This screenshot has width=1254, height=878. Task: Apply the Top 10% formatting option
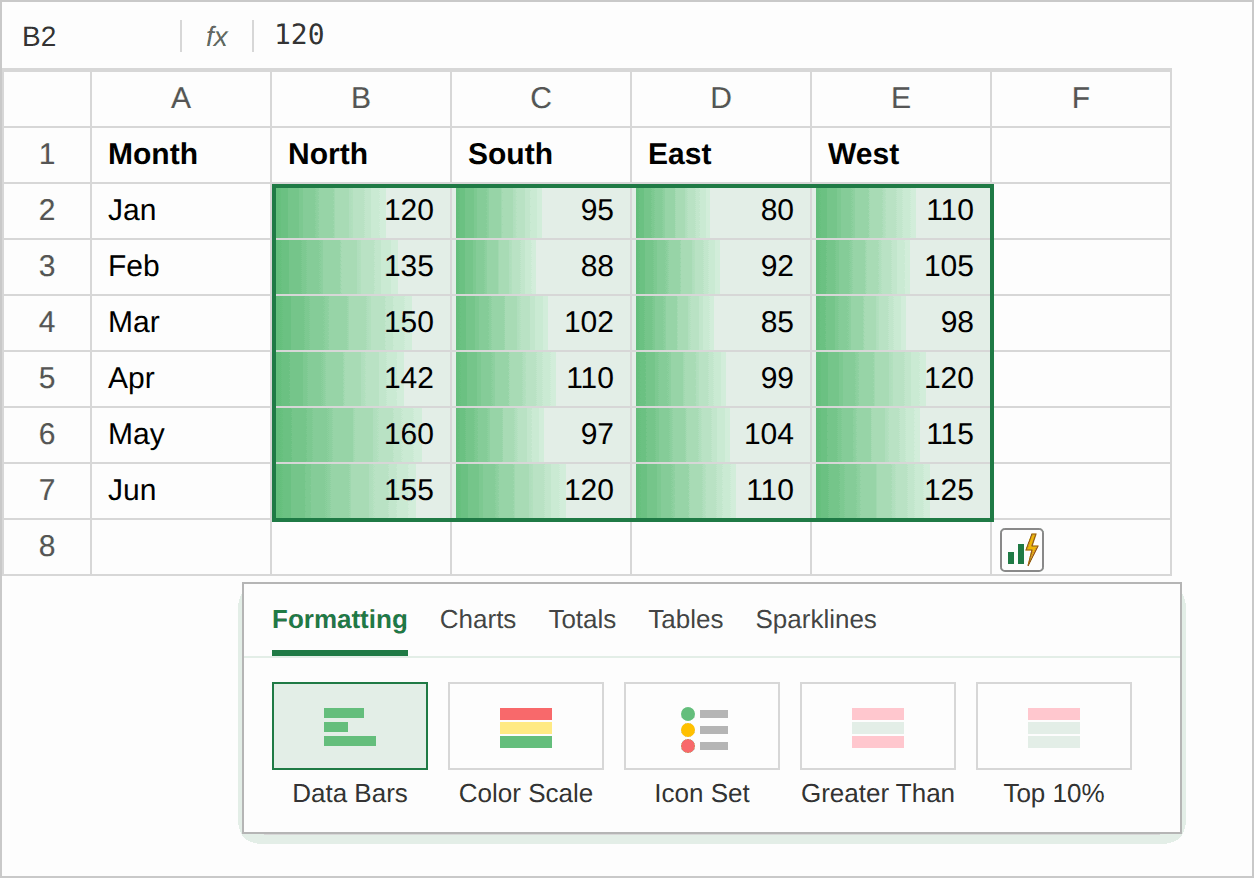[x=1054, y=745]
